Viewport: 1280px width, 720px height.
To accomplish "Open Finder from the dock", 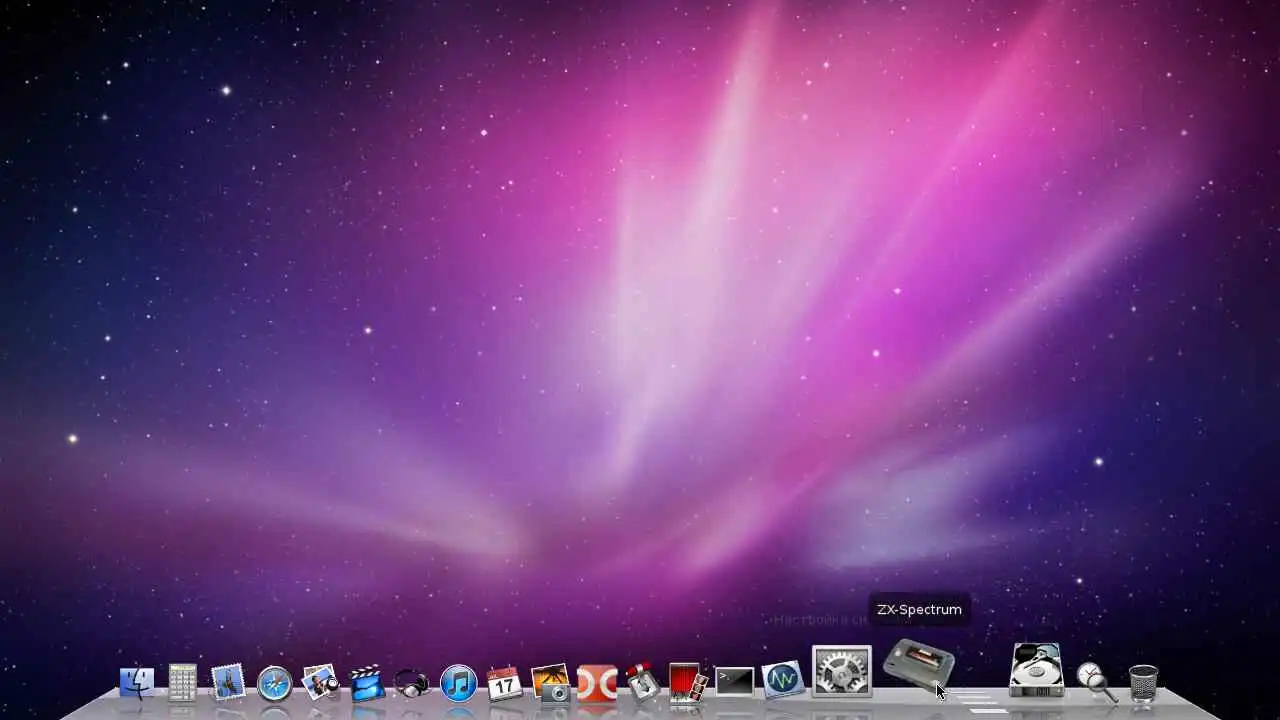I will [x=137, y=683].
